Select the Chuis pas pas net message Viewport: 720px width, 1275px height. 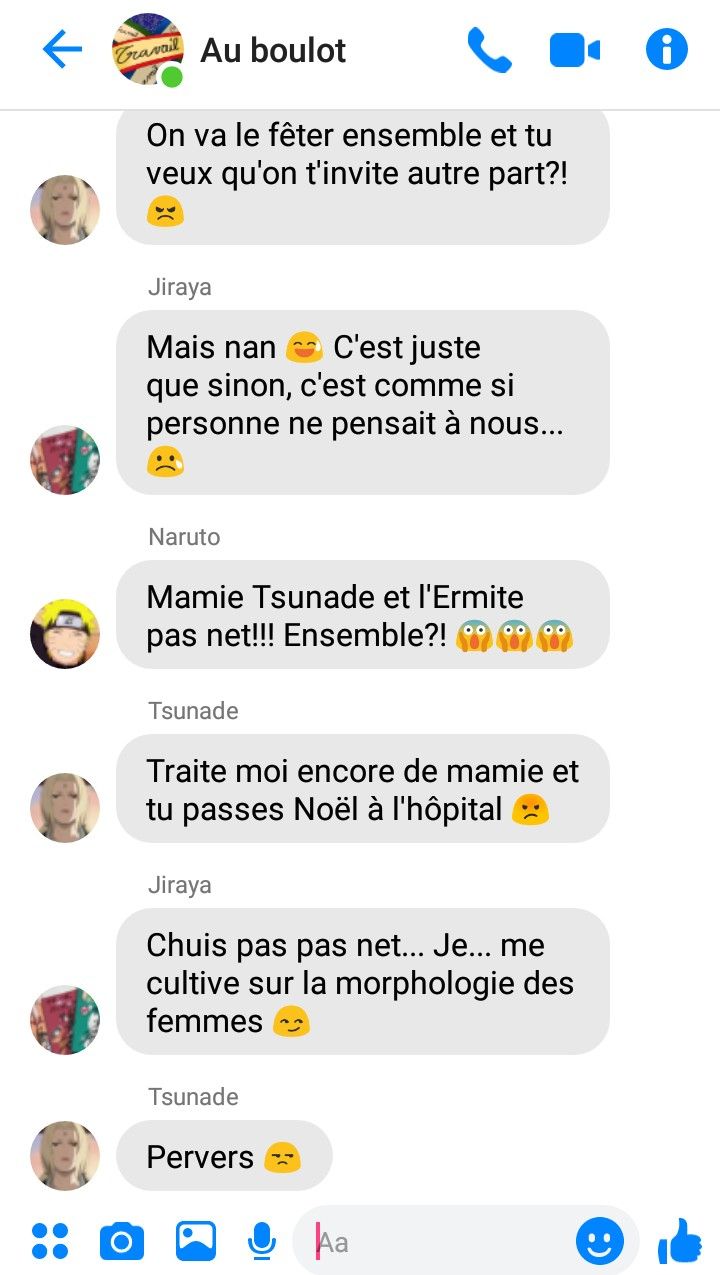click(363, 982)
